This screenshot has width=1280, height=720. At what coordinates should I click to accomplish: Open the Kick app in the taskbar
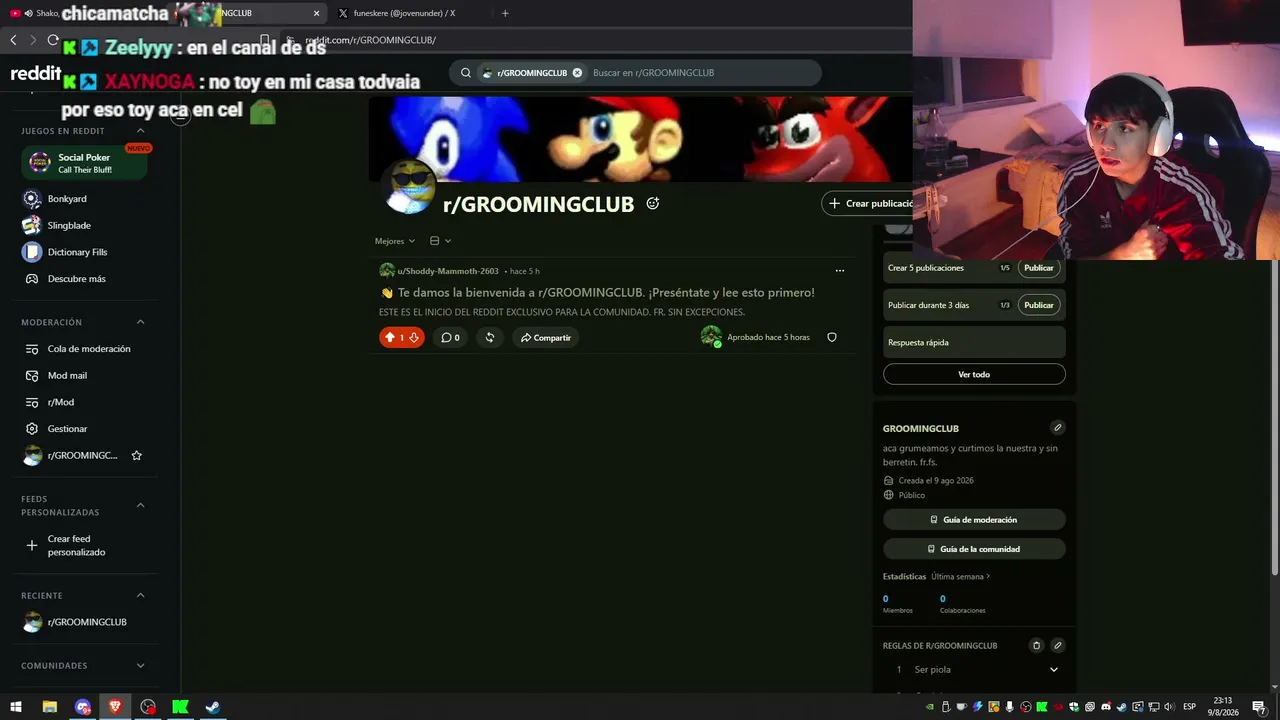coord(180,707)
